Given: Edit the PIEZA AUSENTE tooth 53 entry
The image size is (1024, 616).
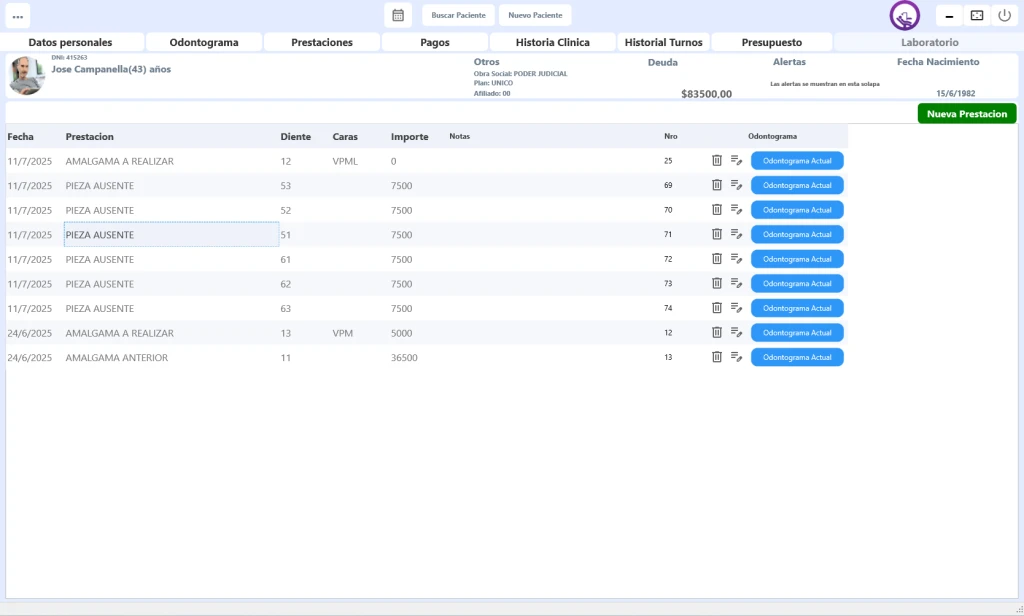Looking at the screenshot, I should [x=737, y=185].
